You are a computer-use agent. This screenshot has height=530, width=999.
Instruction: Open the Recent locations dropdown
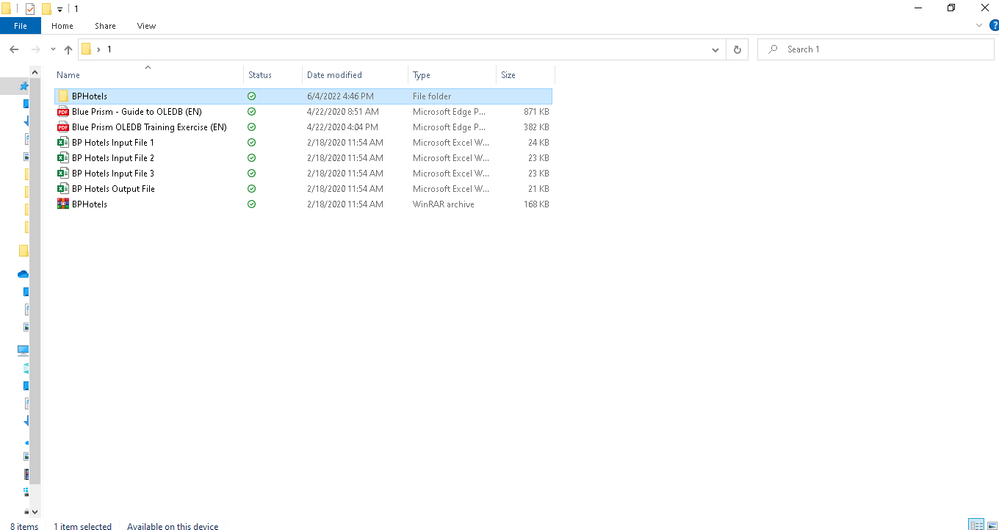pos(53,49)
